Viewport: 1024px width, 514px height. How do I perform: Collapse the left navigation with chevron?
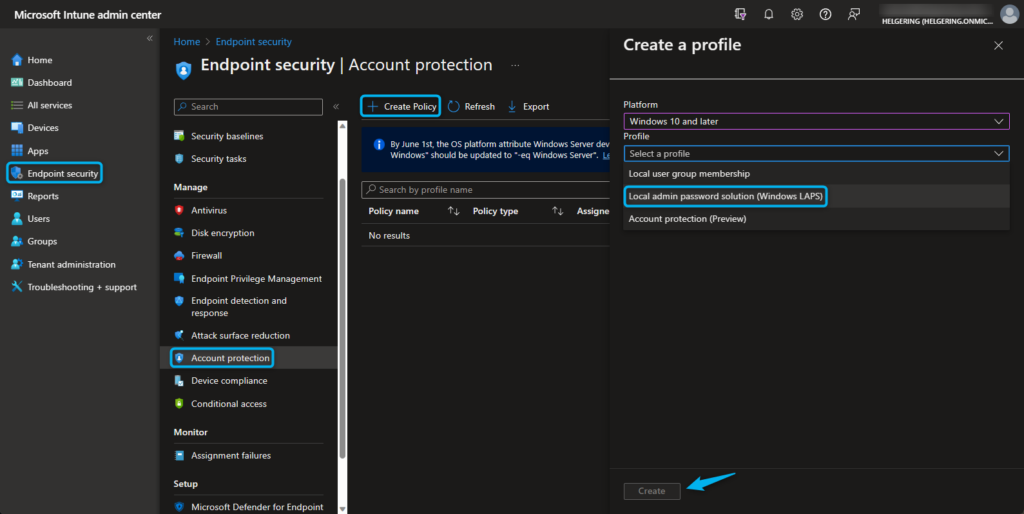(150, 38)
